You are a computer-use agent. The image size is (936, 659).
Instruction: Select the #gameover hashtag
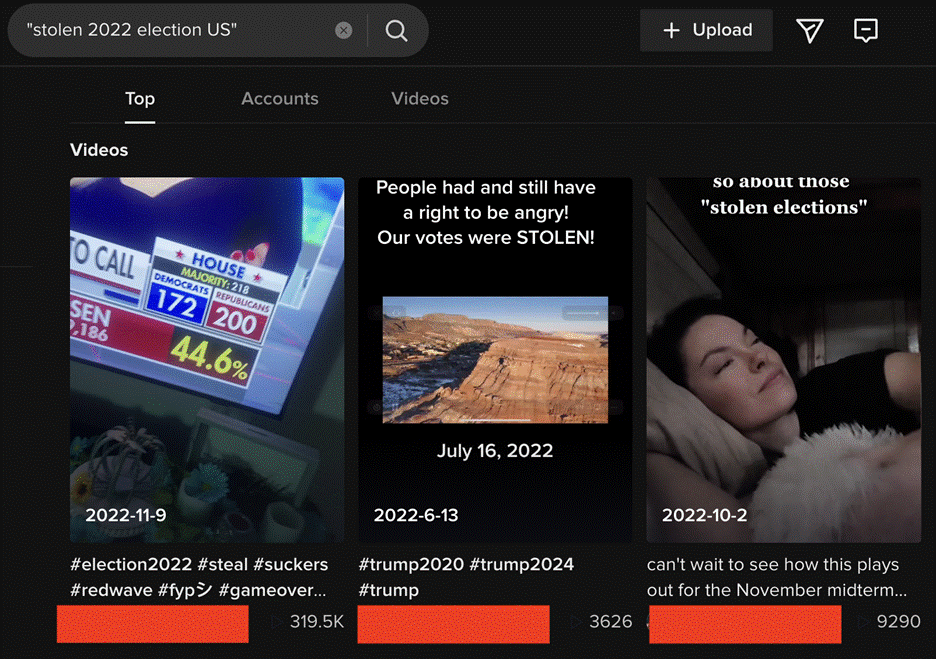(x=272, y=590)
